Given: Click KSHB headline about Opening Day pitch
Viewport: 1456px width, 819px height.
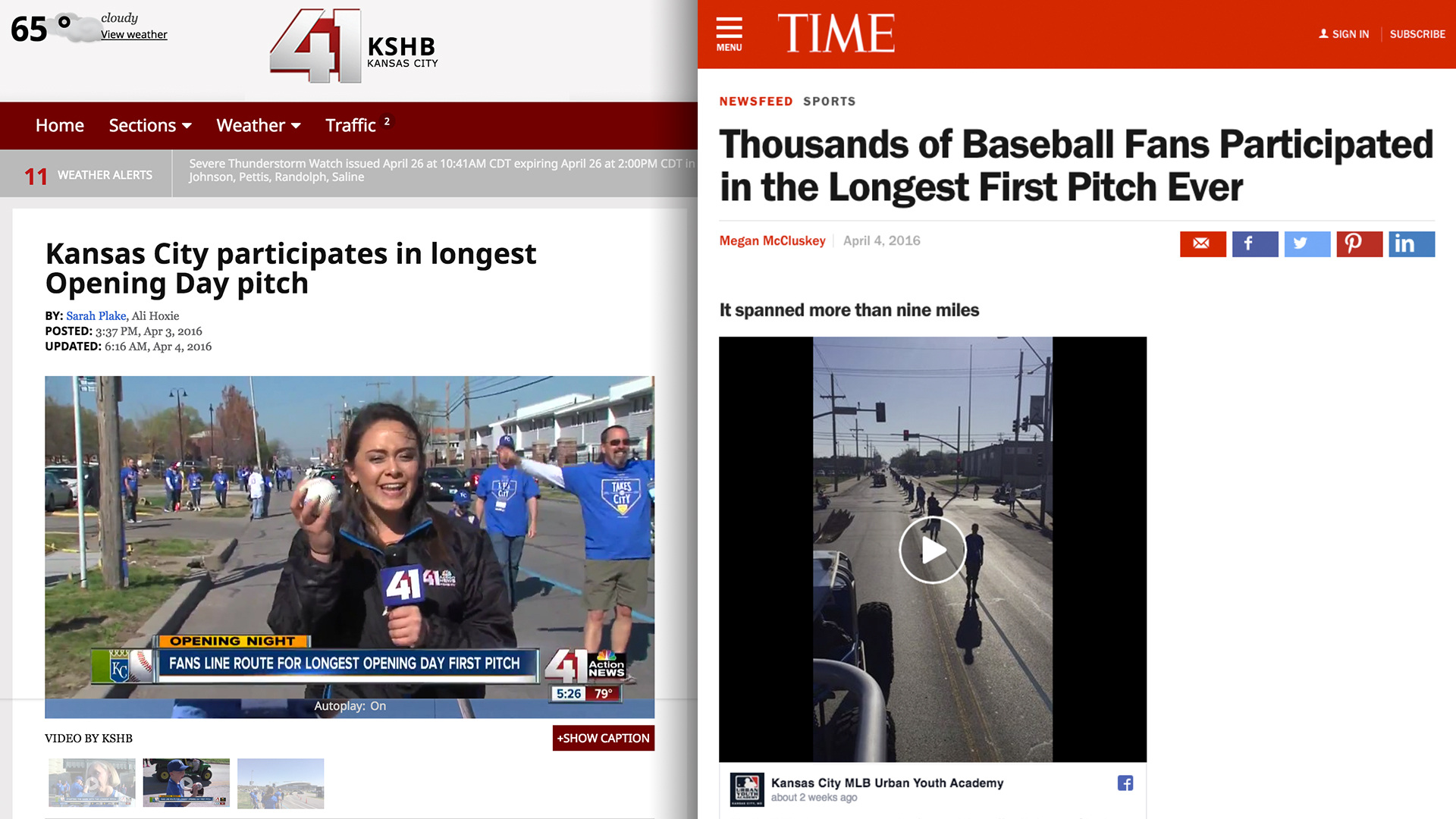Looking at the screenshot, I should pos(290,268).
